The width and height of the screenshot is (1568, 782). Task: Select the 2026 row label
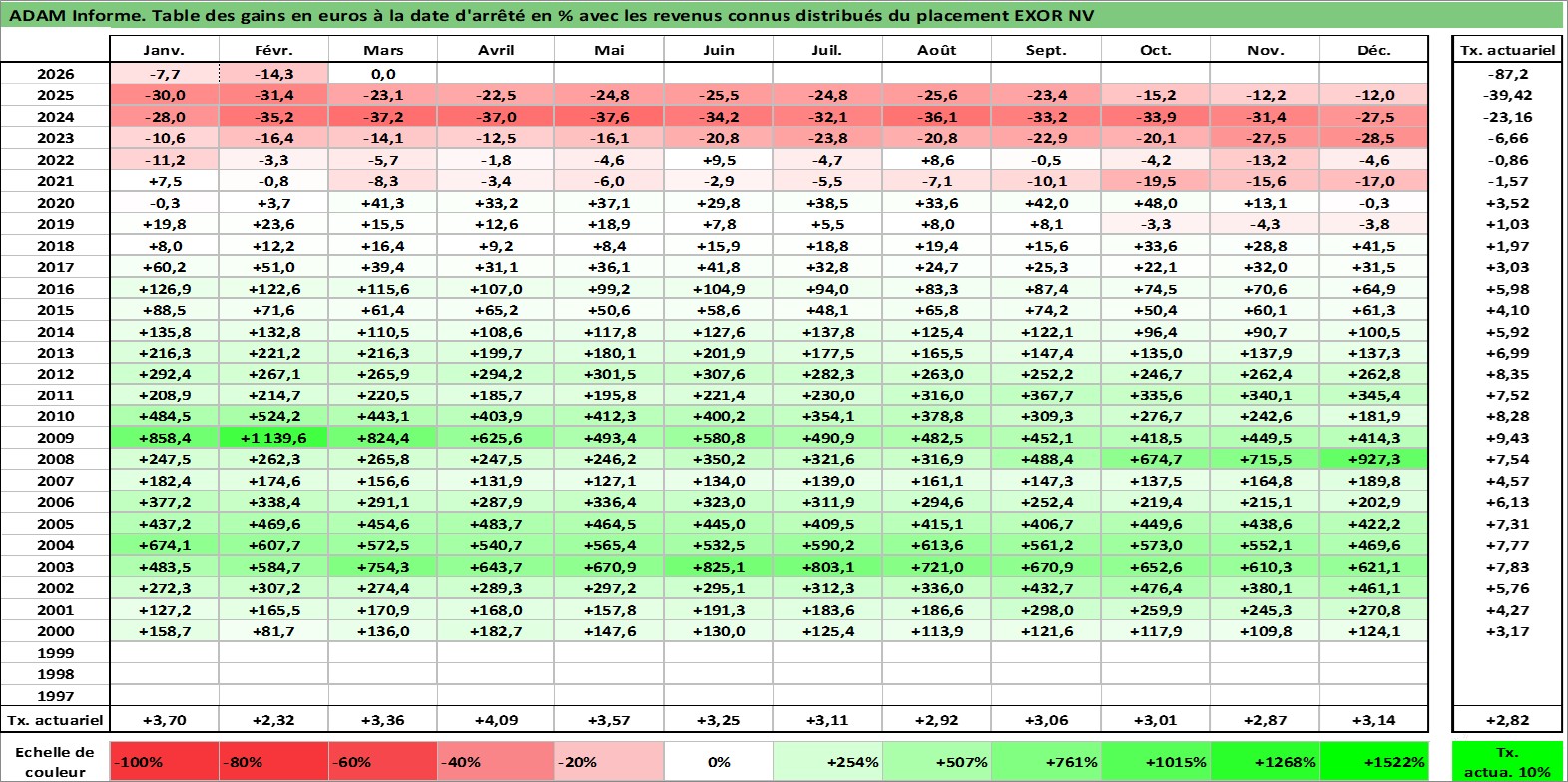click(x=55, y=74)
